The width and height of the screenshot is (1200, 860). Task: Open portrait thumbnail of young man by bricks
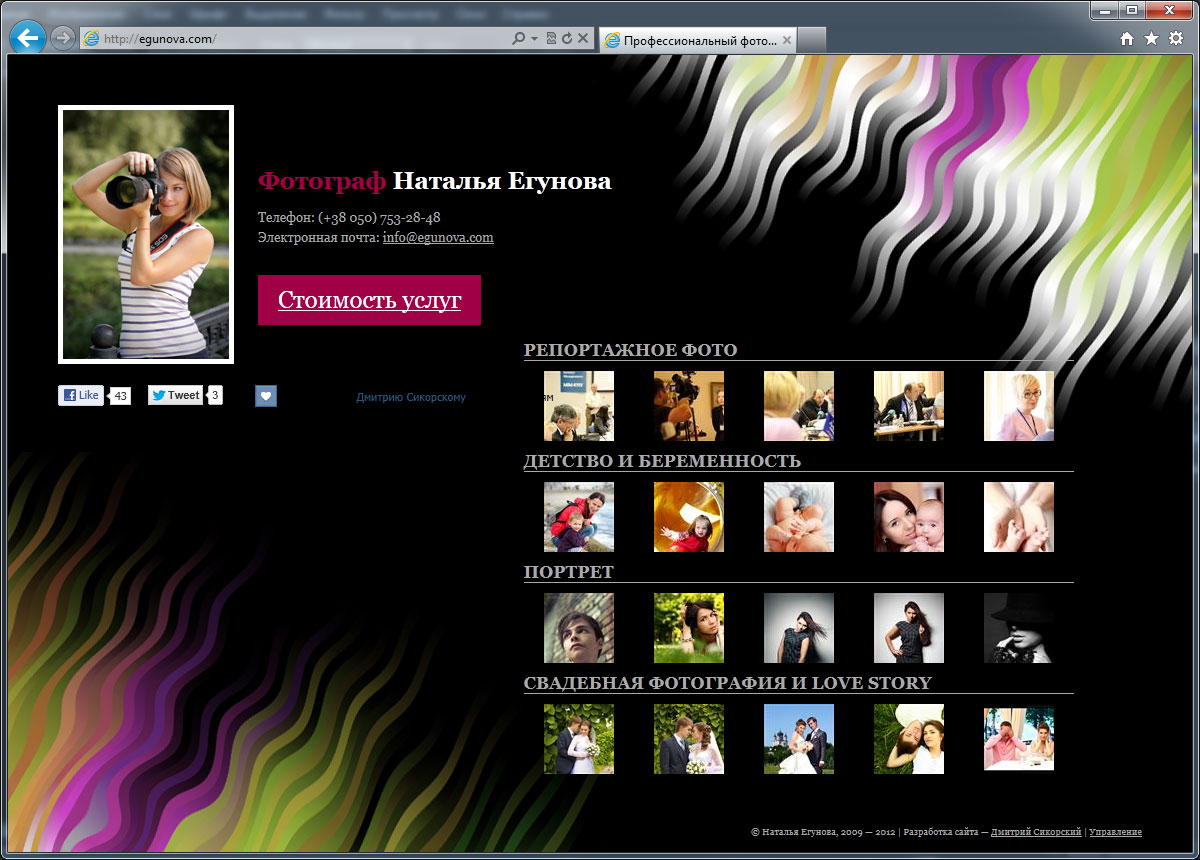(579, 628)
